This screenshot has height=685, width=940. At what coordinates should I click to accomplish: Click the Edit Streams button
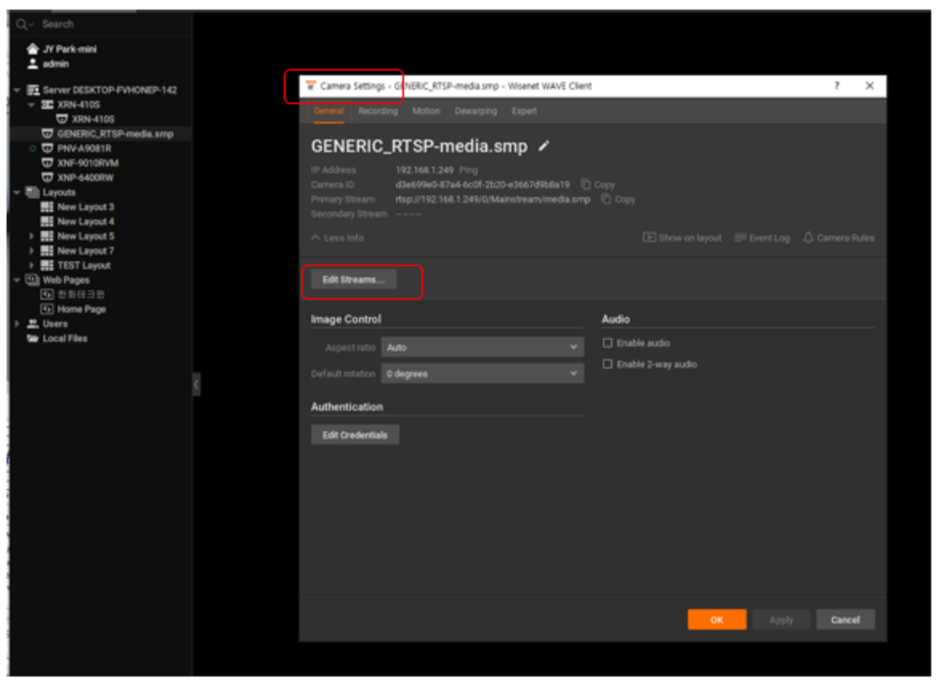pyautogui.click(x=353, y=280)
